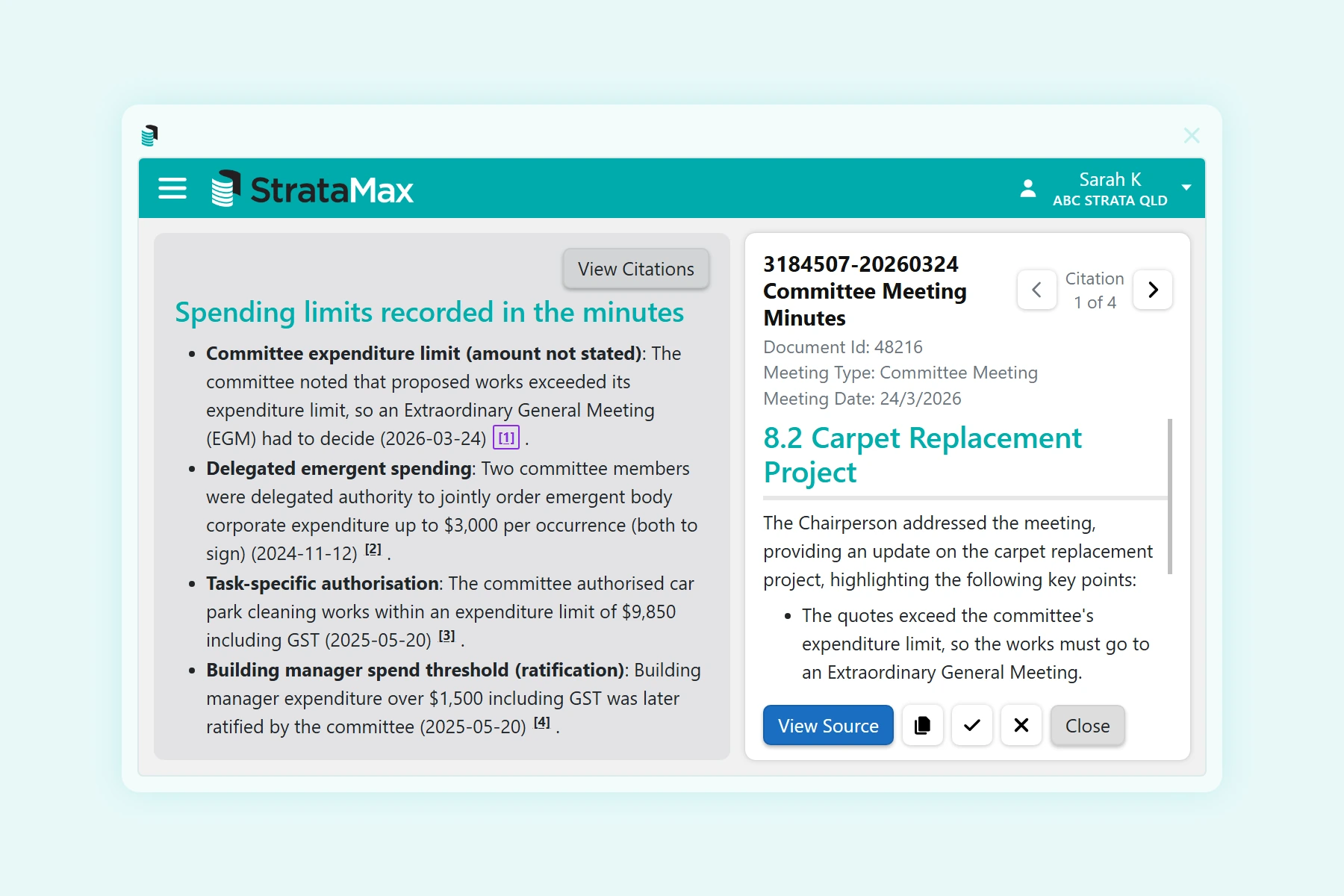Click the View Citations button
Viewport: 1344px width, 896px height.
click(x=636, y=269)
